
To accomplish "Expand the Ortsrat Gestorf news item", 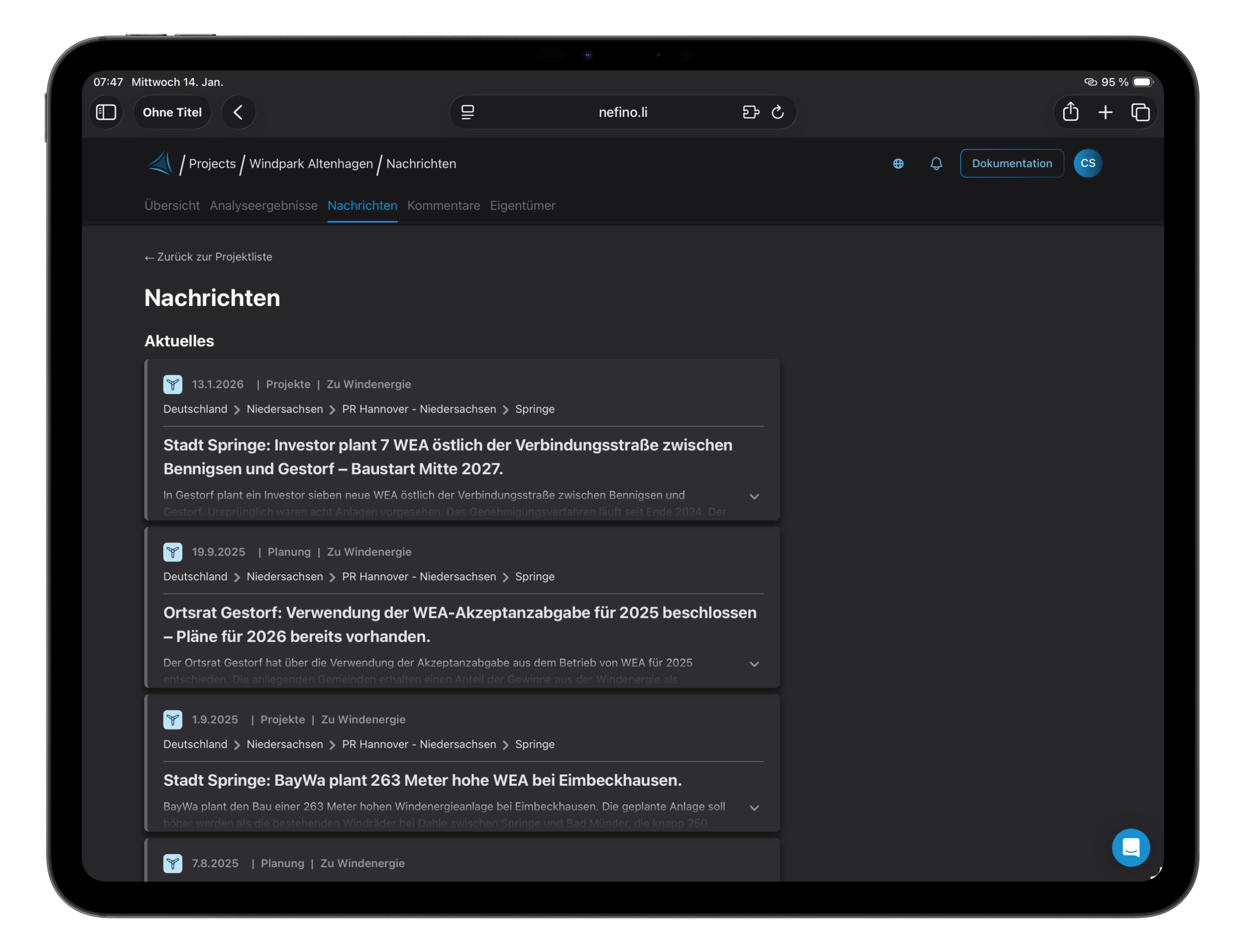I will (x=754, y=664).
